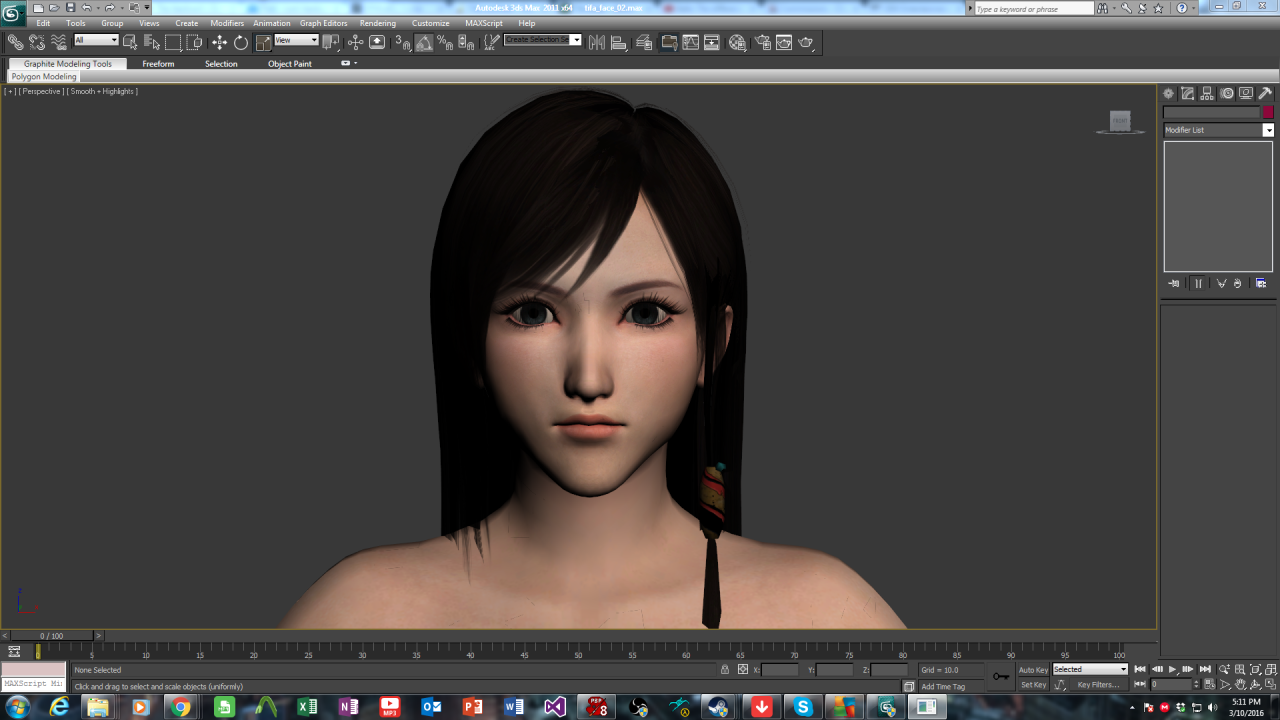Click the object color swatch
The image size is (1280, 720).
click(x=1268, y=112)
